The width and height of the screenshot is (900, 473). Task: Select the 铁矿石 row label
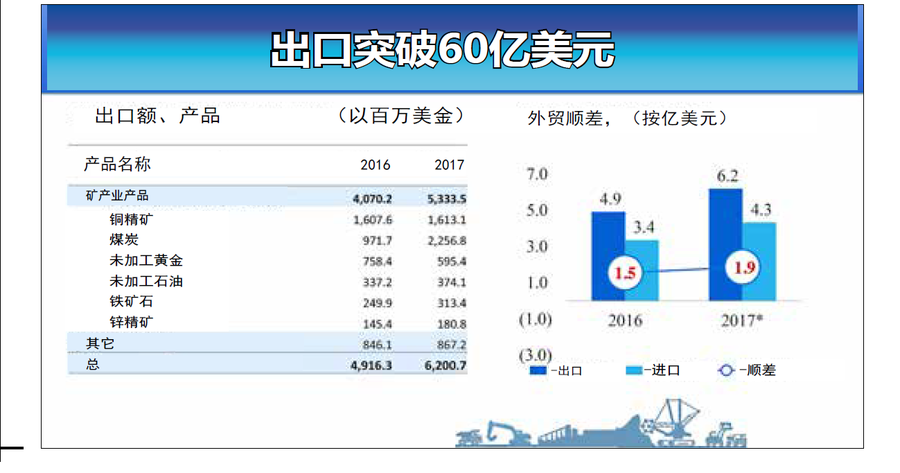click(x=131, y=301)
